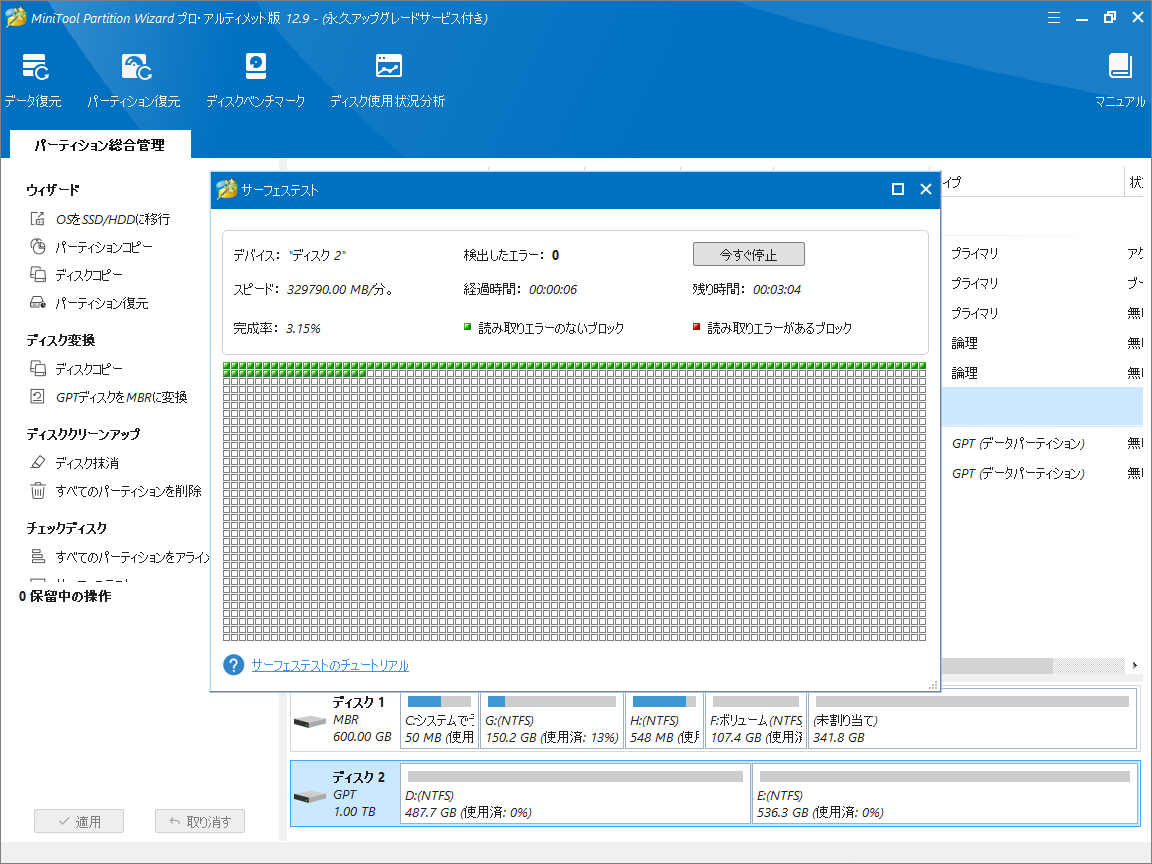Click the スピード 329790.00 MB/分 value
This screenshot has width=1152, height=864.
340,289
